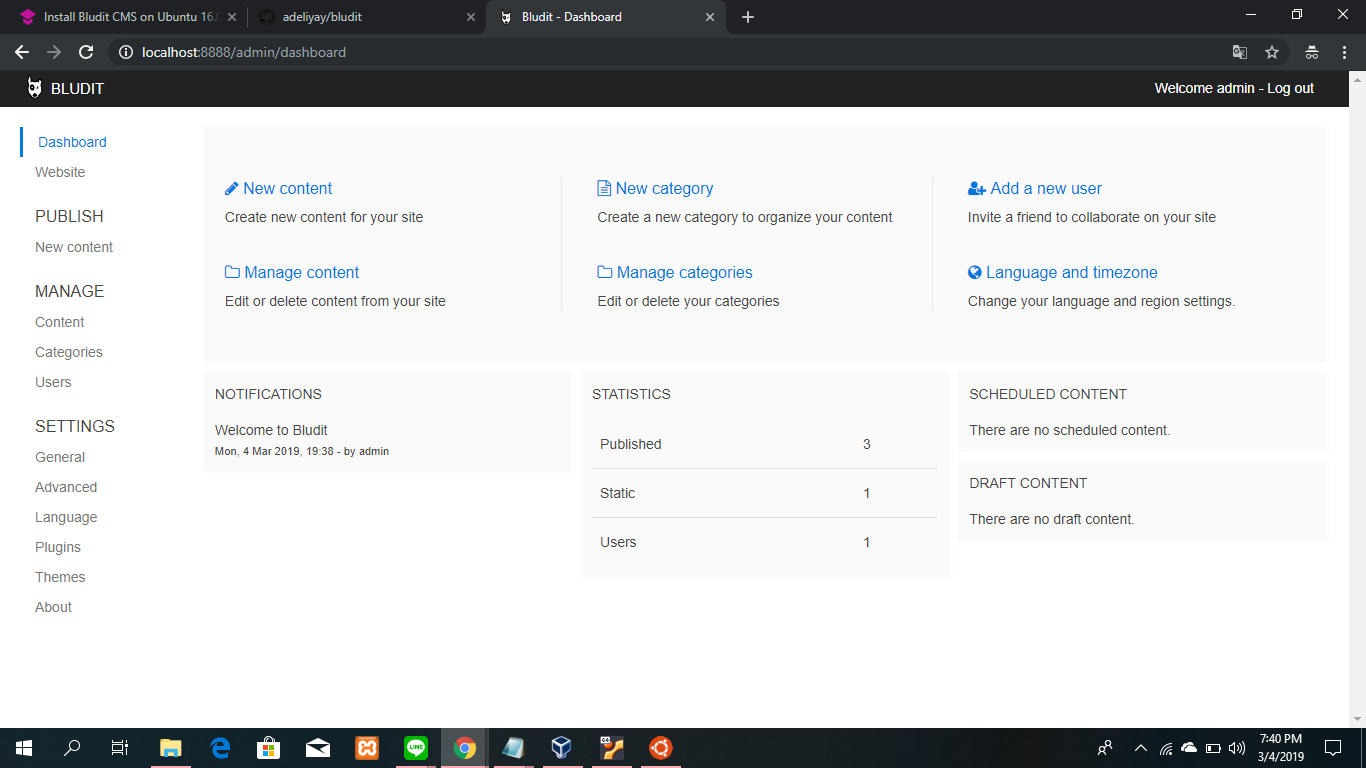Open the Action Center notifications icon

[x=1333, y=748]
